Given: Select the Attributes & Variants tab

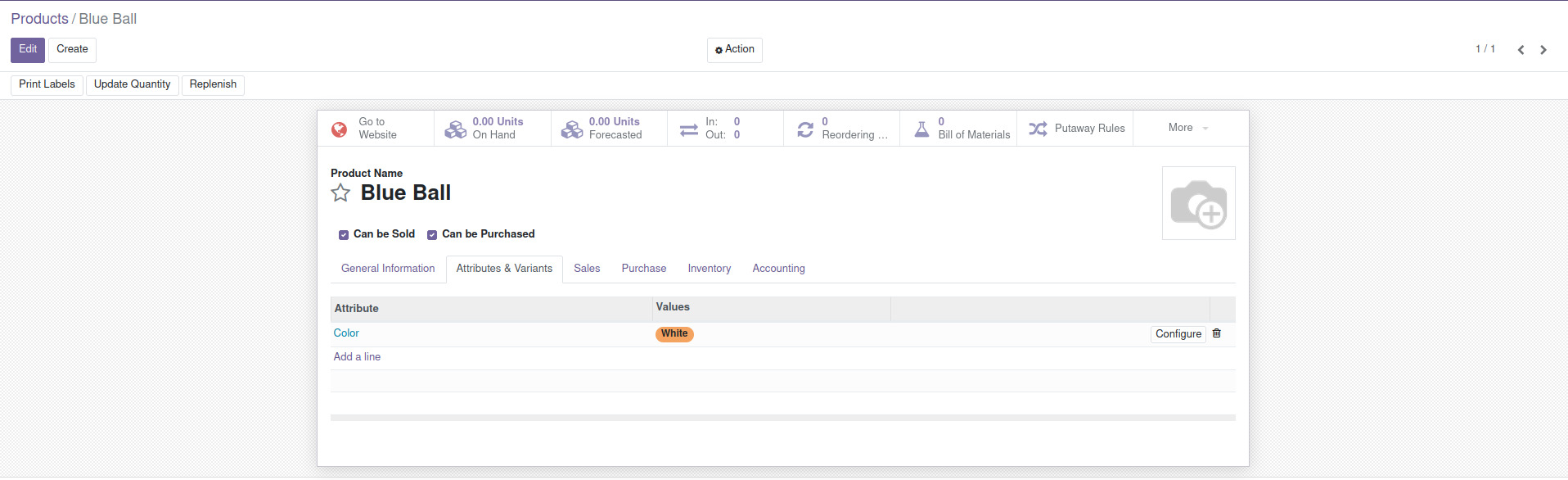Looking at the screenshot, I should tap(504, 269).
